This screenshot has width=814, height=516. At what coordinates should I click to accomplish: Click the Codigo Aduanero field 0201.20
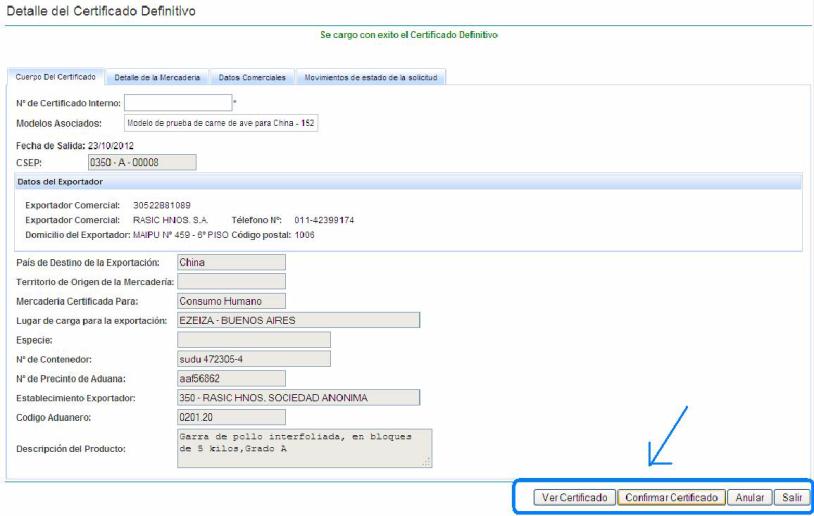tap(232, 417)
